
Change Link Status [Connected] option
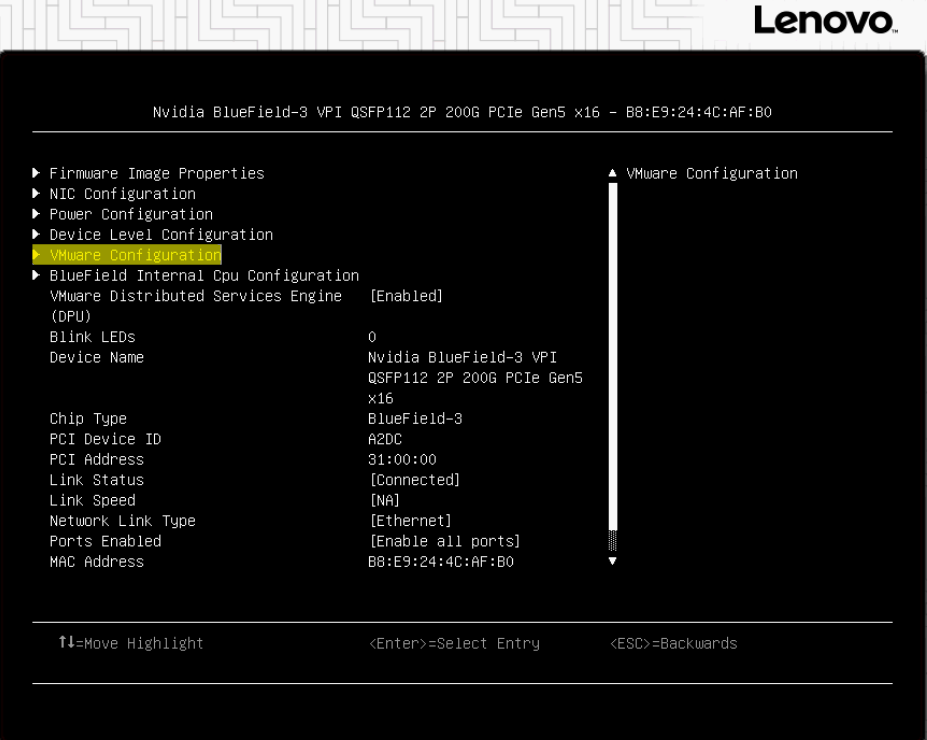(x=414, y=480)
